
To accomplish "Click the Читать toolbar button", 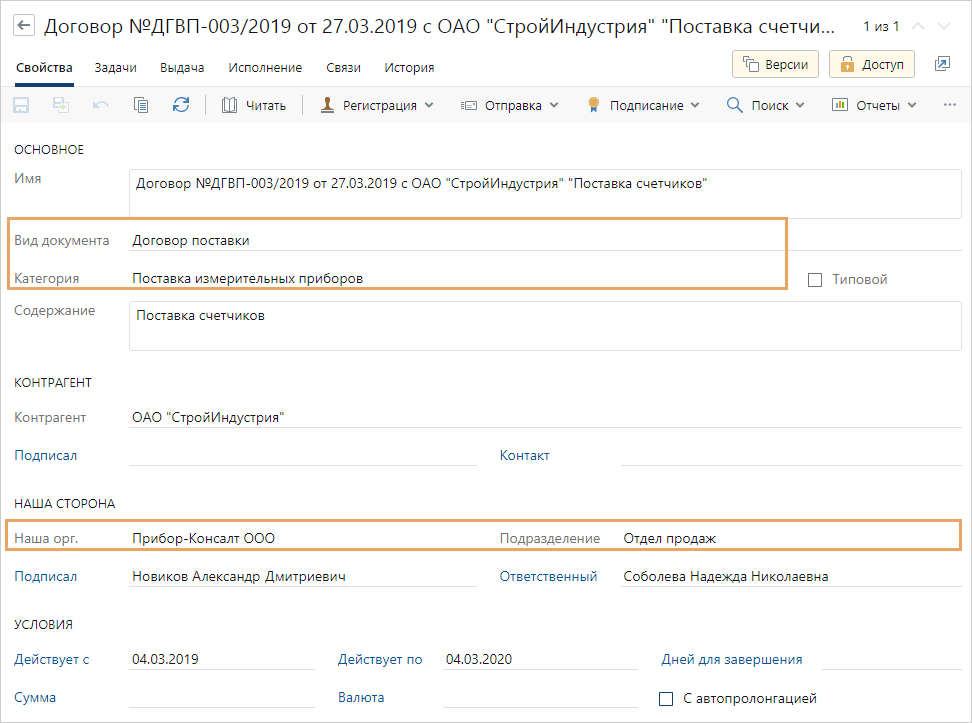I will (x=254, y=105).
